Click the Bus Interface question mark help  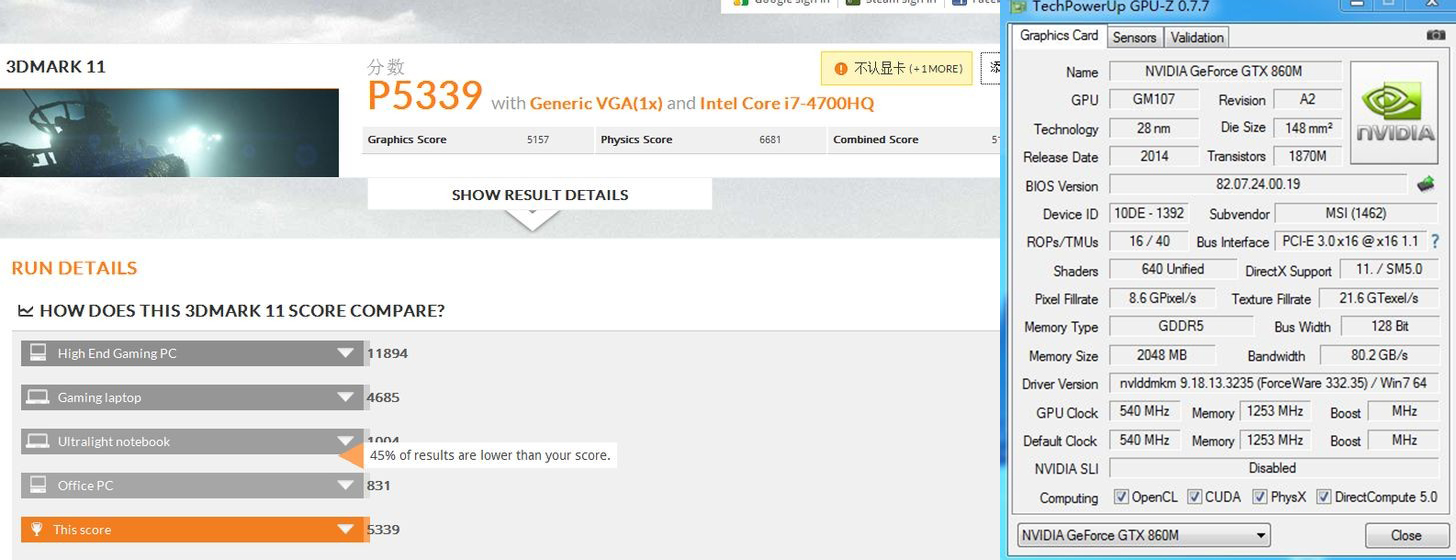pyautogui.click(x=1435, y=241)
